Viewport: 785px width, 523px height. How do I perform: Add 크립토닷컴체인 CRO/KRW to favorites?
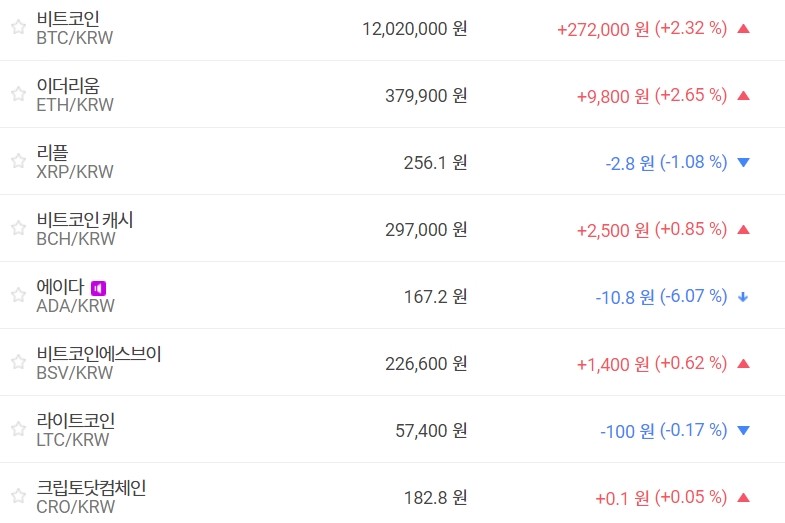[x=18, y=496]
